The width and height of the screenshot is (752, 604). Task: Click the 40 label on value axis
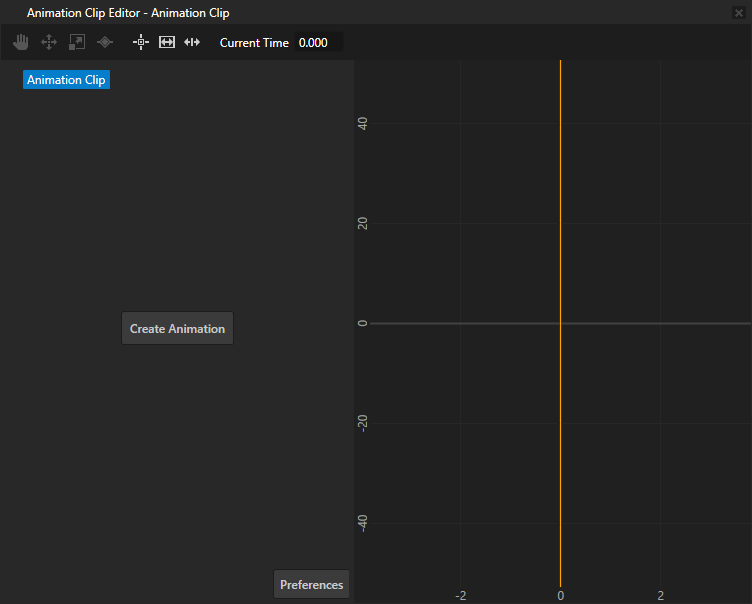363,123
